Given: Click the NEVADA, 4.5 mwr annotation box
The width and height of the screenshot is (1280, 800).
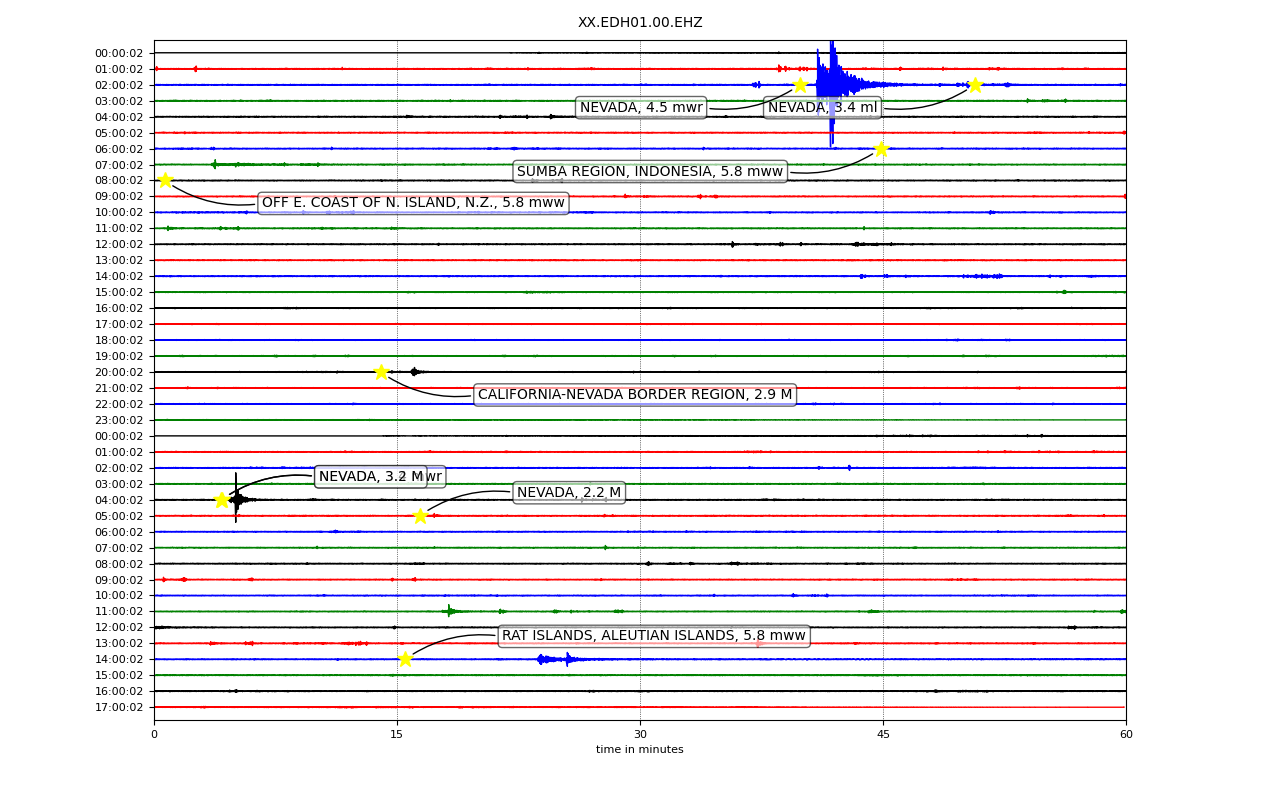Looking at the screenshot, I should click(x=641, y=108).
